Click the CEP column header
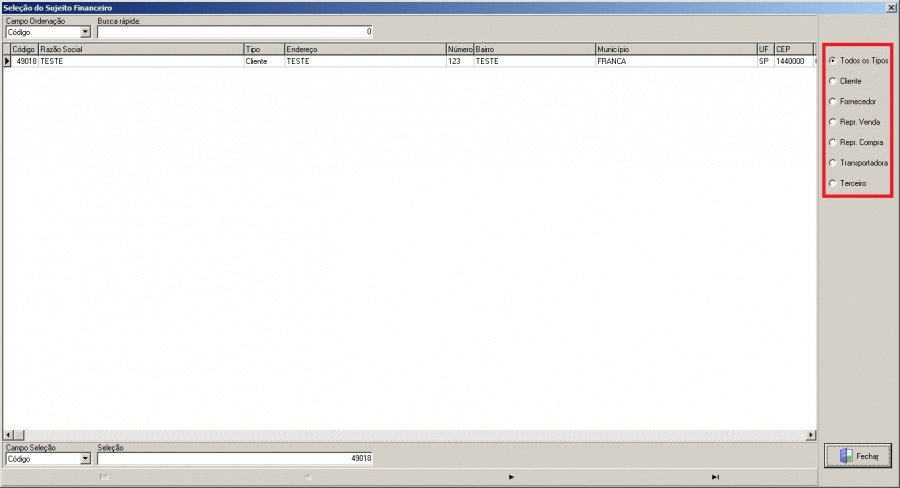The image size is (900, 488). 794,49
